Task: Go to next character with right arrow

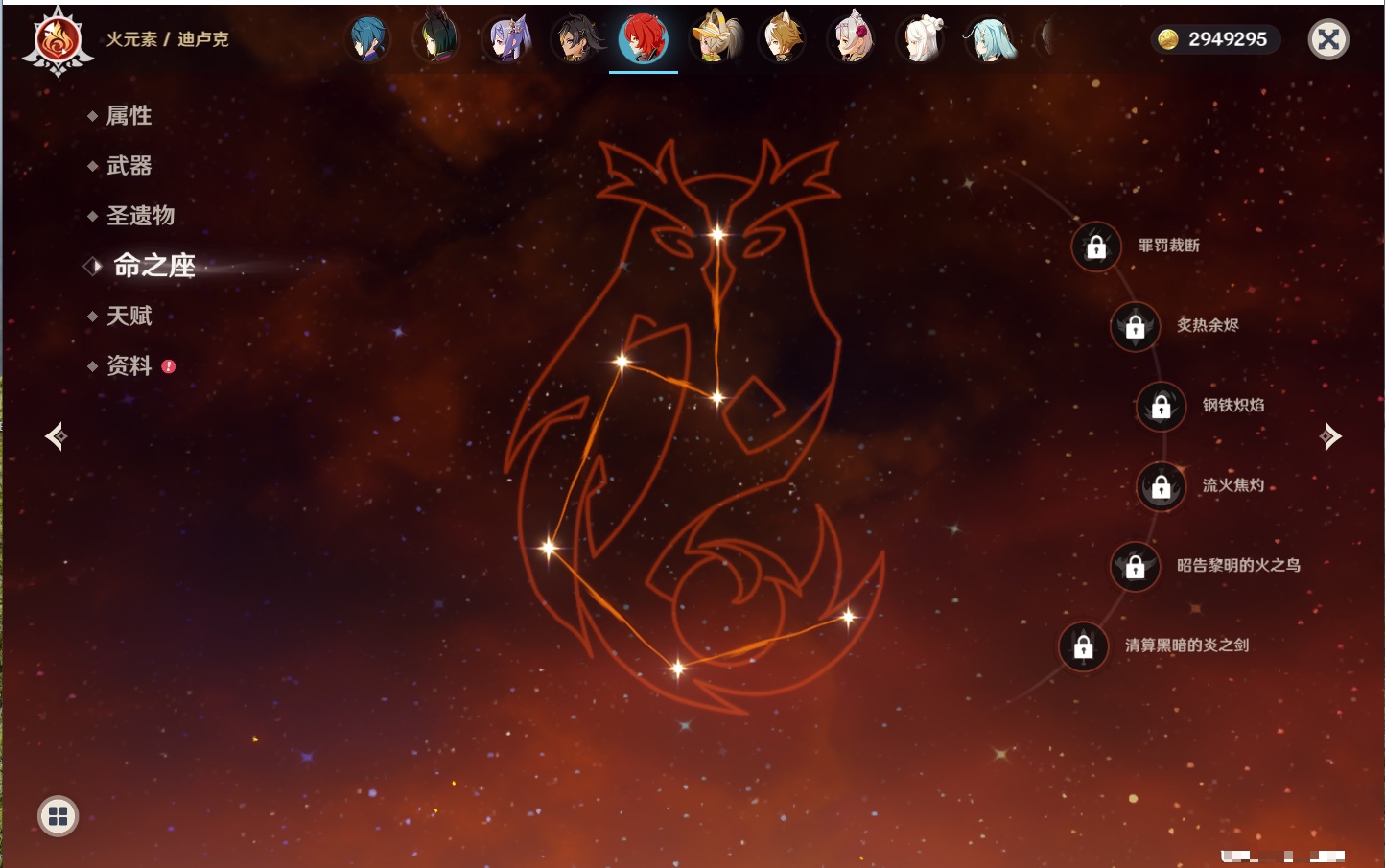Action: 1329,436
